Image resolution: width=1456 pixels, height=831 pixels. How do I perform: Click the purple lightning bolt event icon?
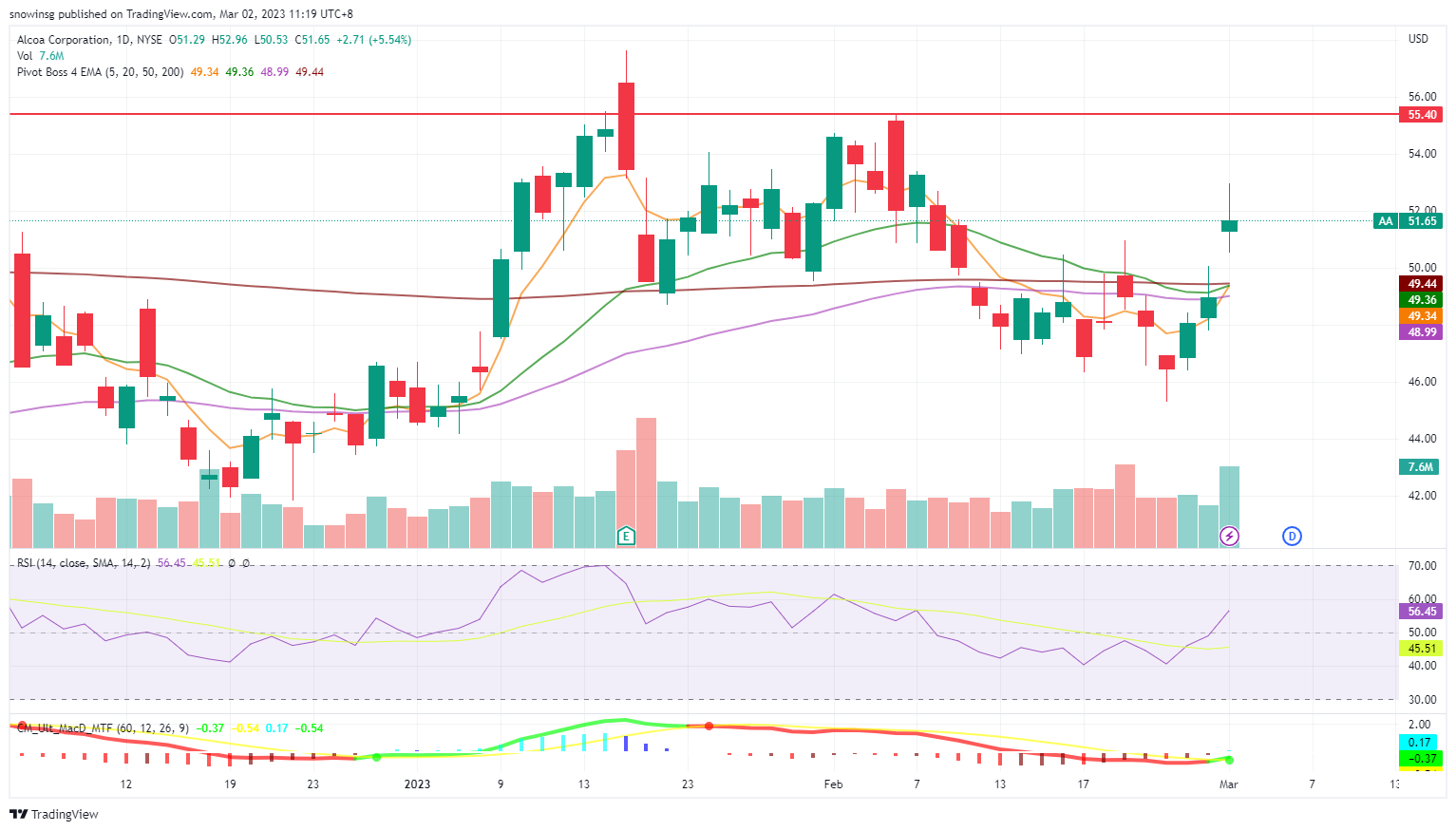coord(1229,536)
